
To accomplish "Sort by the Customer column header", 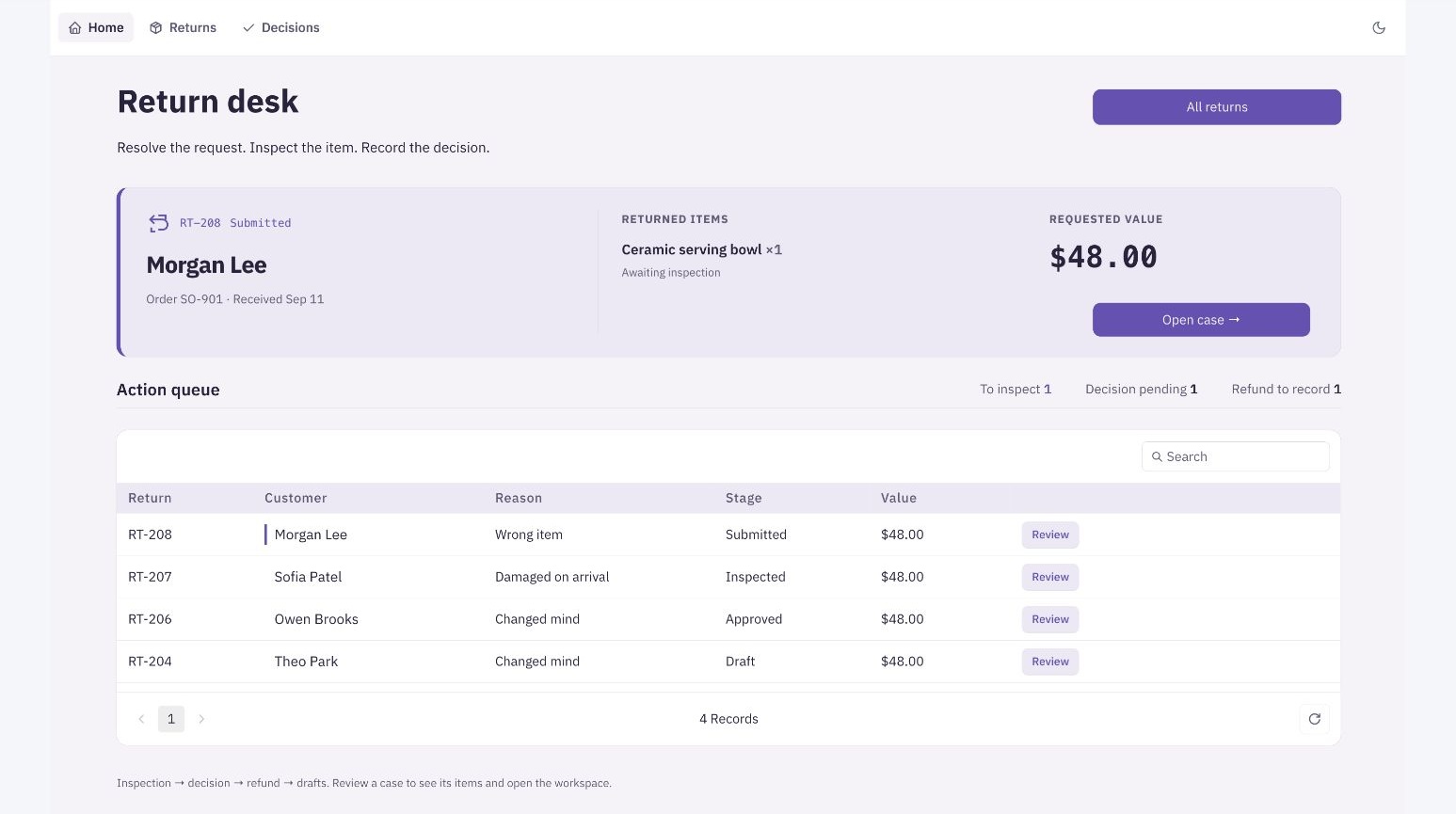I will click(296, 498).
